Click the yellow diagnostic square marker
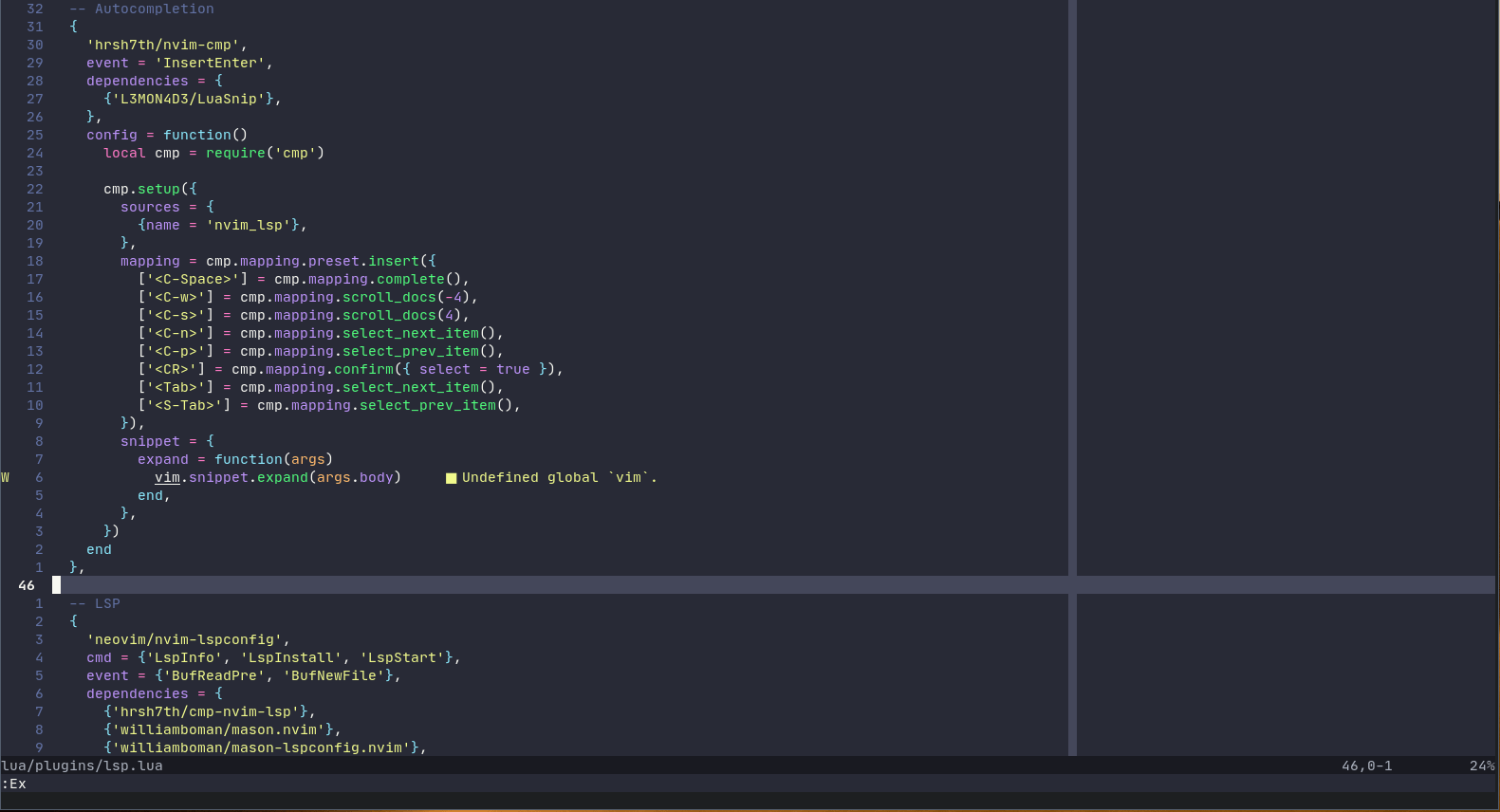 tap(452, 478)
